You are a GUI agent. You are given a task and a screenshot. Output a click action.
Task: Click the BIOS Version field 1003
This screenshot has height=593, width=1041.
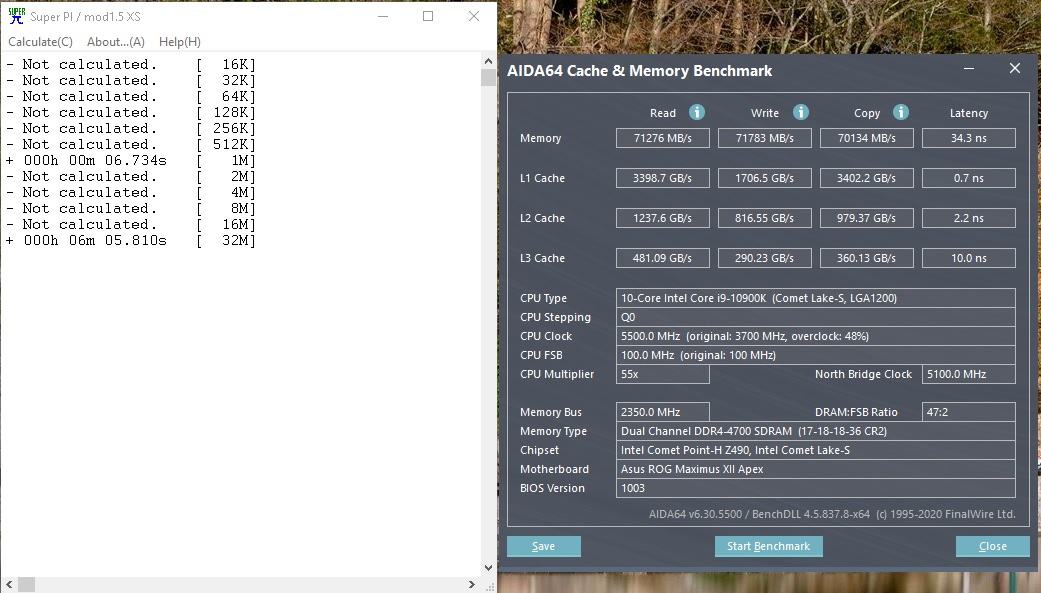click(x=815, y=487)
